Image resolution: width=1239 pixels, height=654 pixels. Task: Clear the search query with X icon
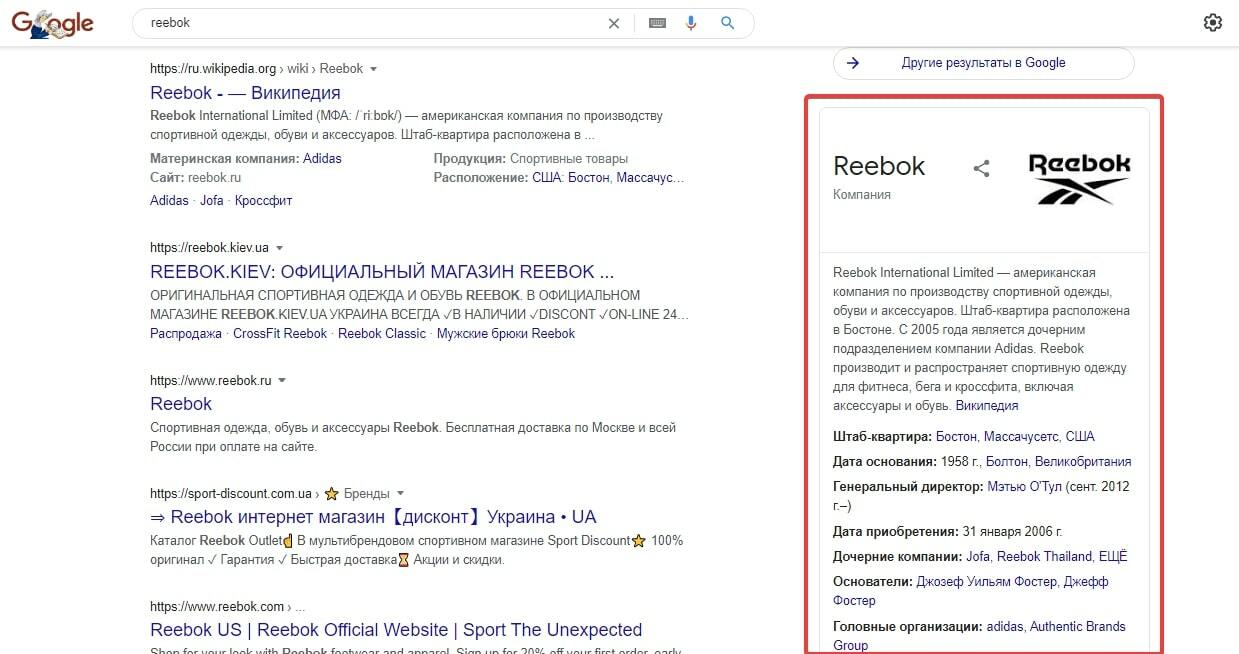click(x=614, y=23)
